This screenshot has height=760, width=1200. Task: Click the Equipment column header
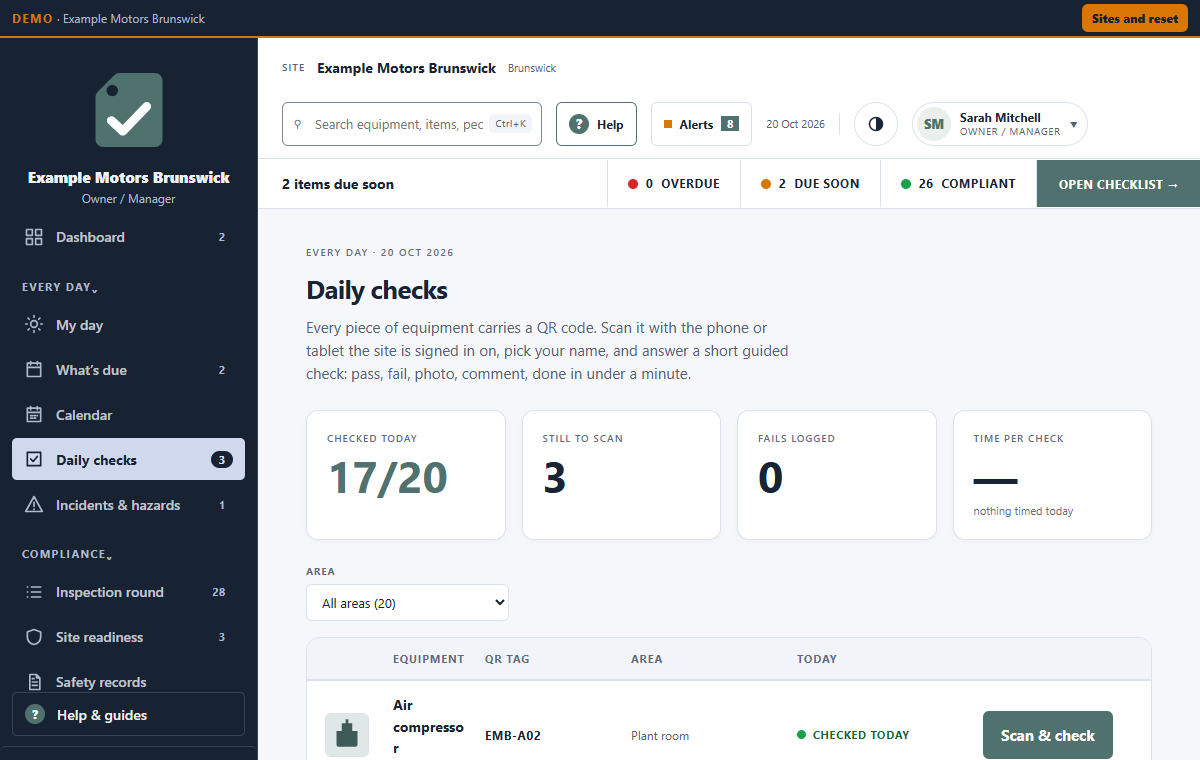[429, 659]
